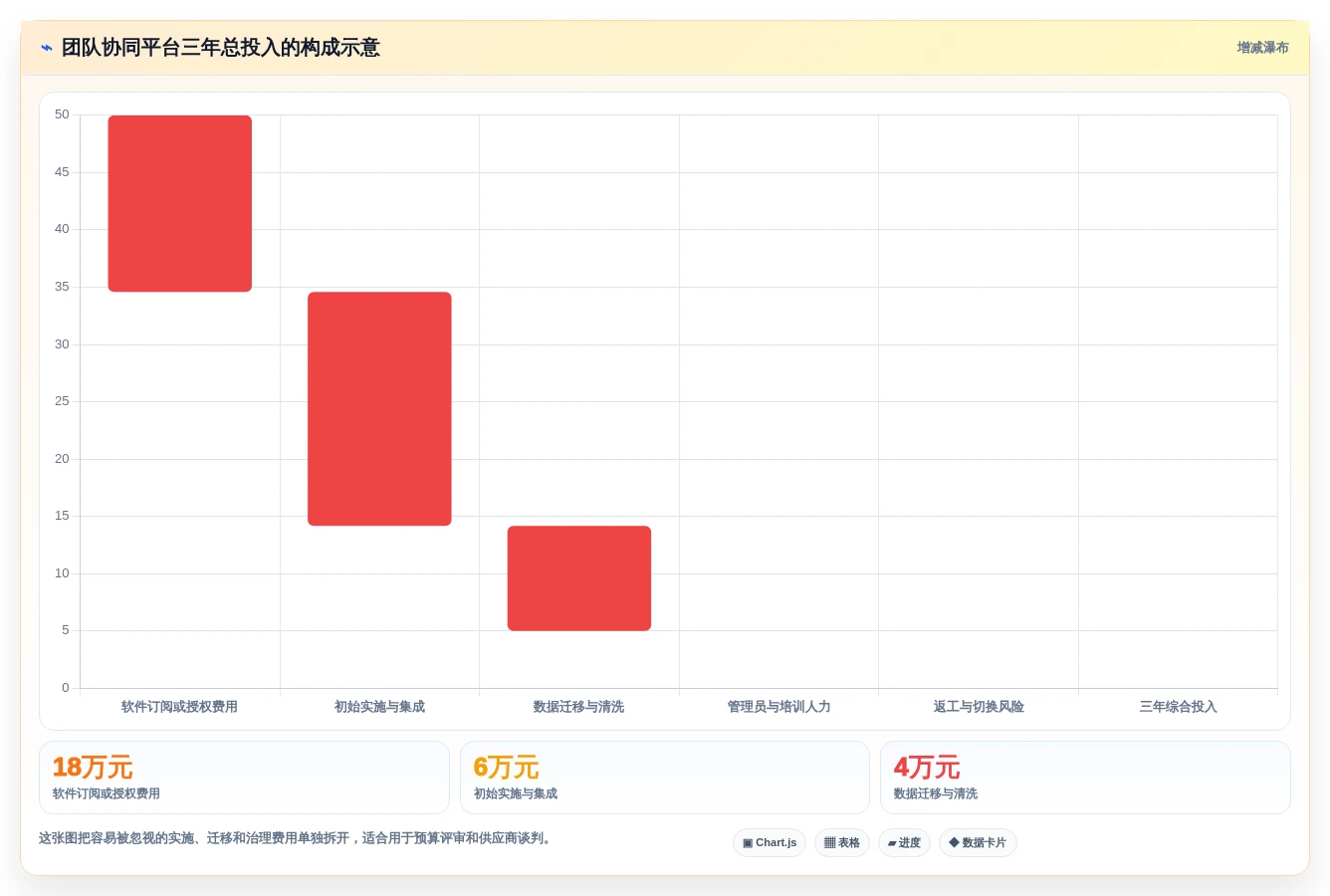Screen dimensions: 1330x896
Task: Select the red bar for 初始实施与集成
Action: (379, 409)
